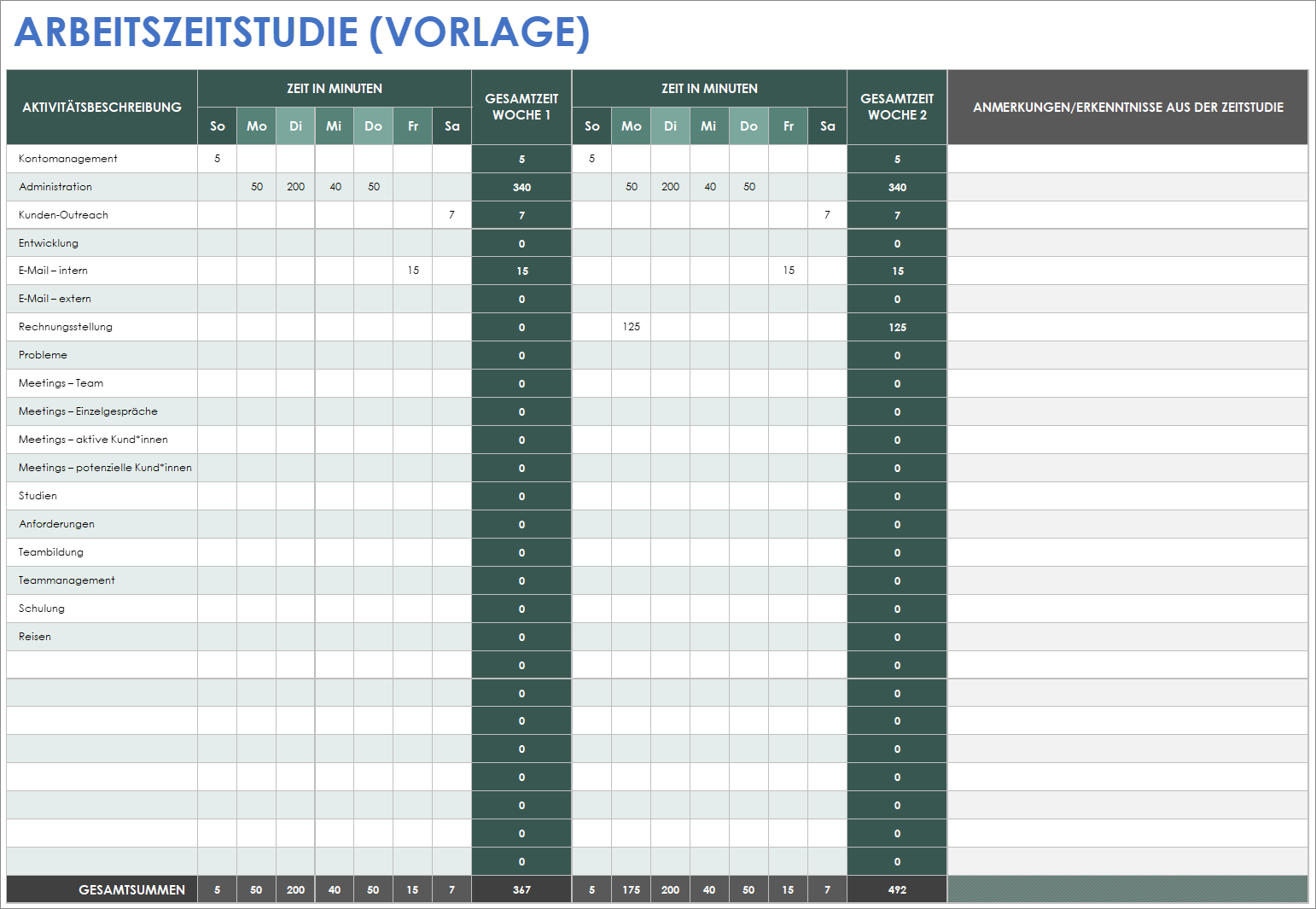Click the 'ANMERKUNGEN/ERKENNTNISSE AUS DER ZEITSTUDIE' header
1316x909 pixels.
tap(1128, 108)
